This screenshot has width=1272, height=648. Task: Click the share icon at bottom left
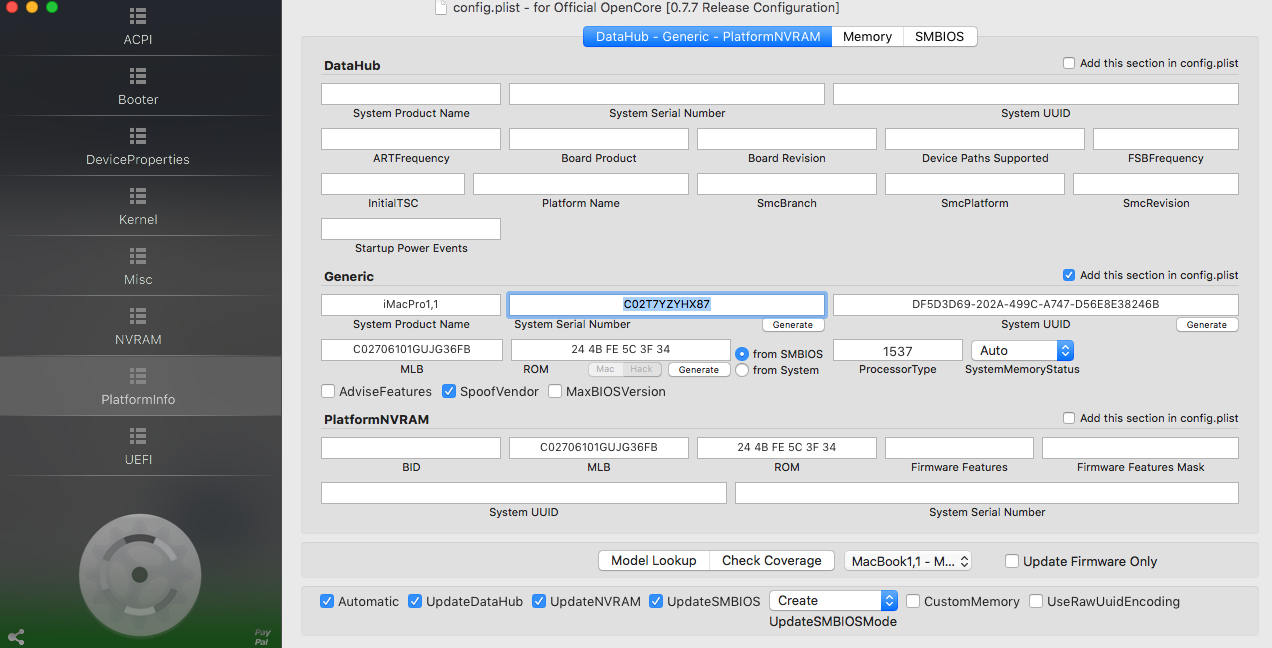(16, 636)
